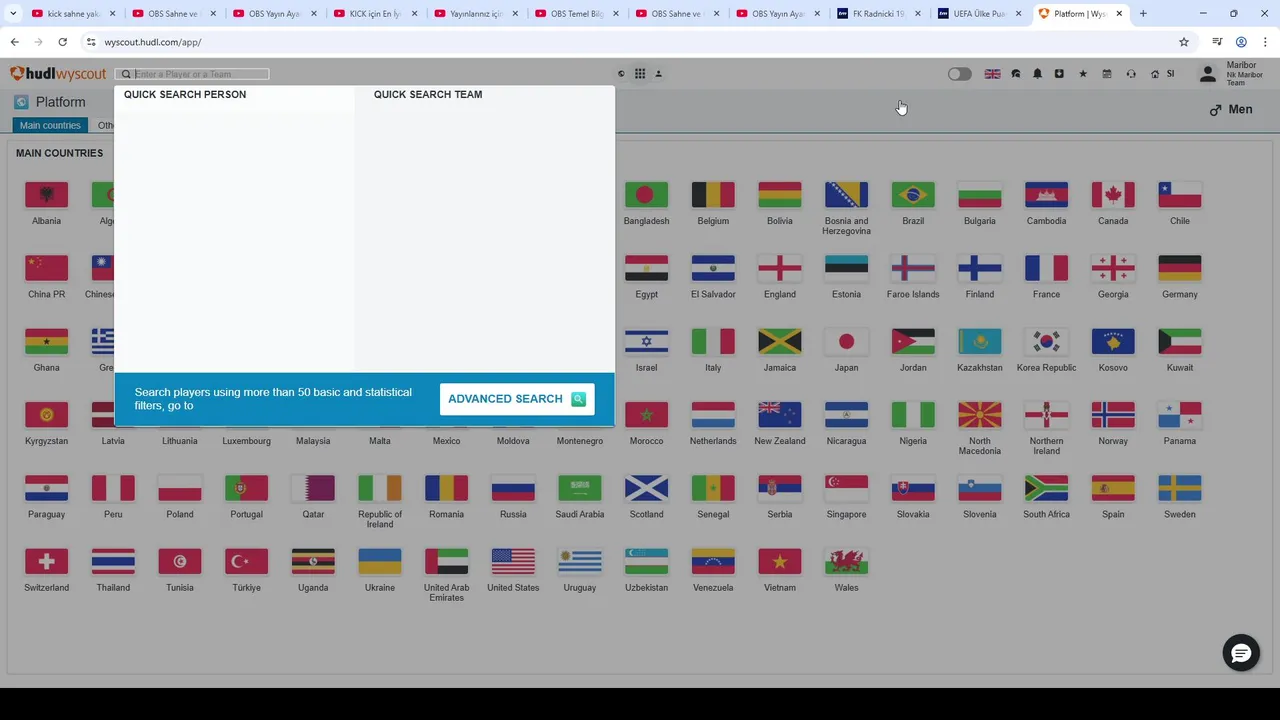Image resolution: width=1280 pixels, height=720 pixels.
Task: Click the Portugal country label
Action: pyautogui.click(x=247, y=514)
